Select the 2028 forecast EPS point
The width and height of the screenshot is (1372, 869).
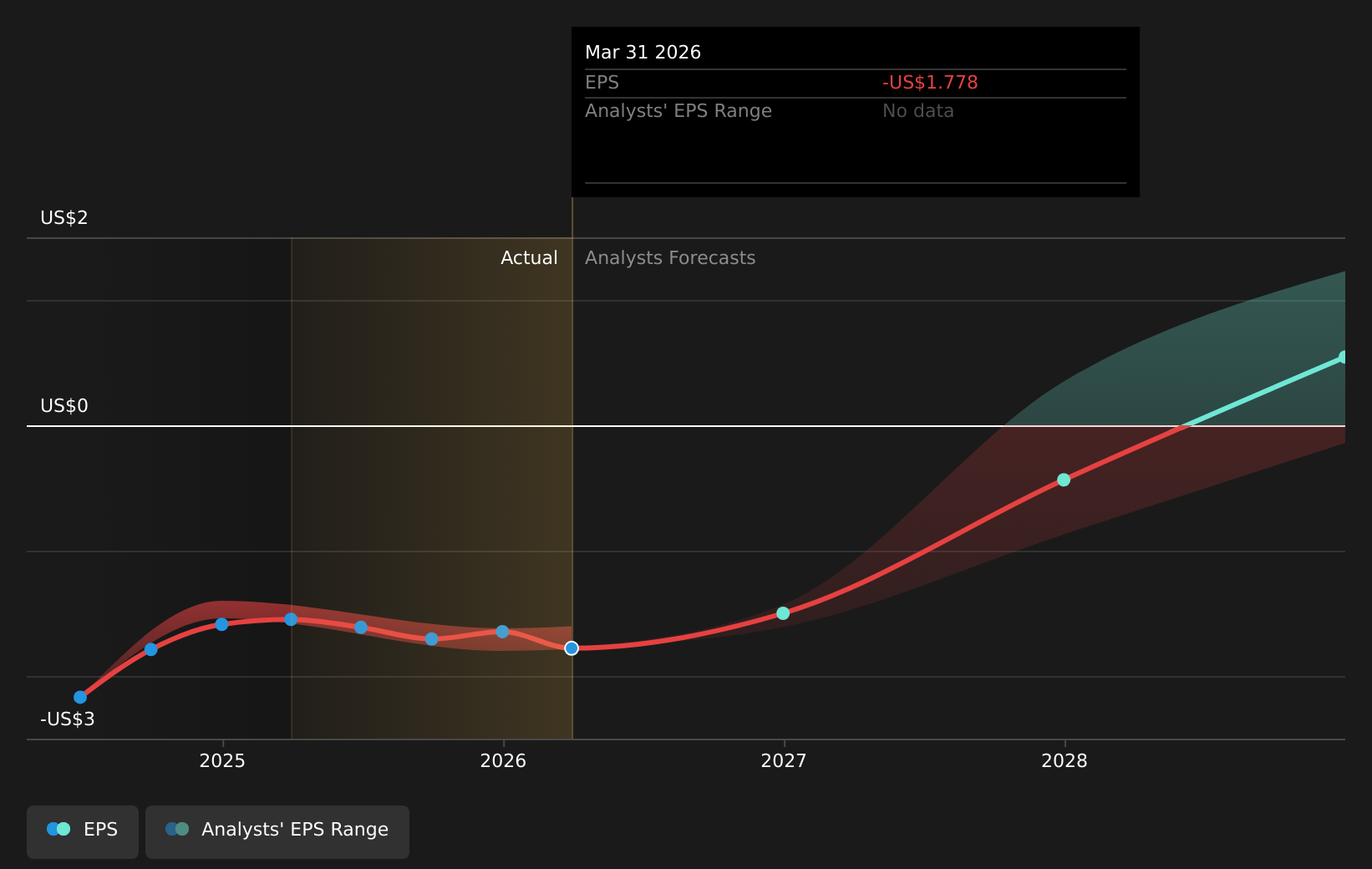(1064, 480)
